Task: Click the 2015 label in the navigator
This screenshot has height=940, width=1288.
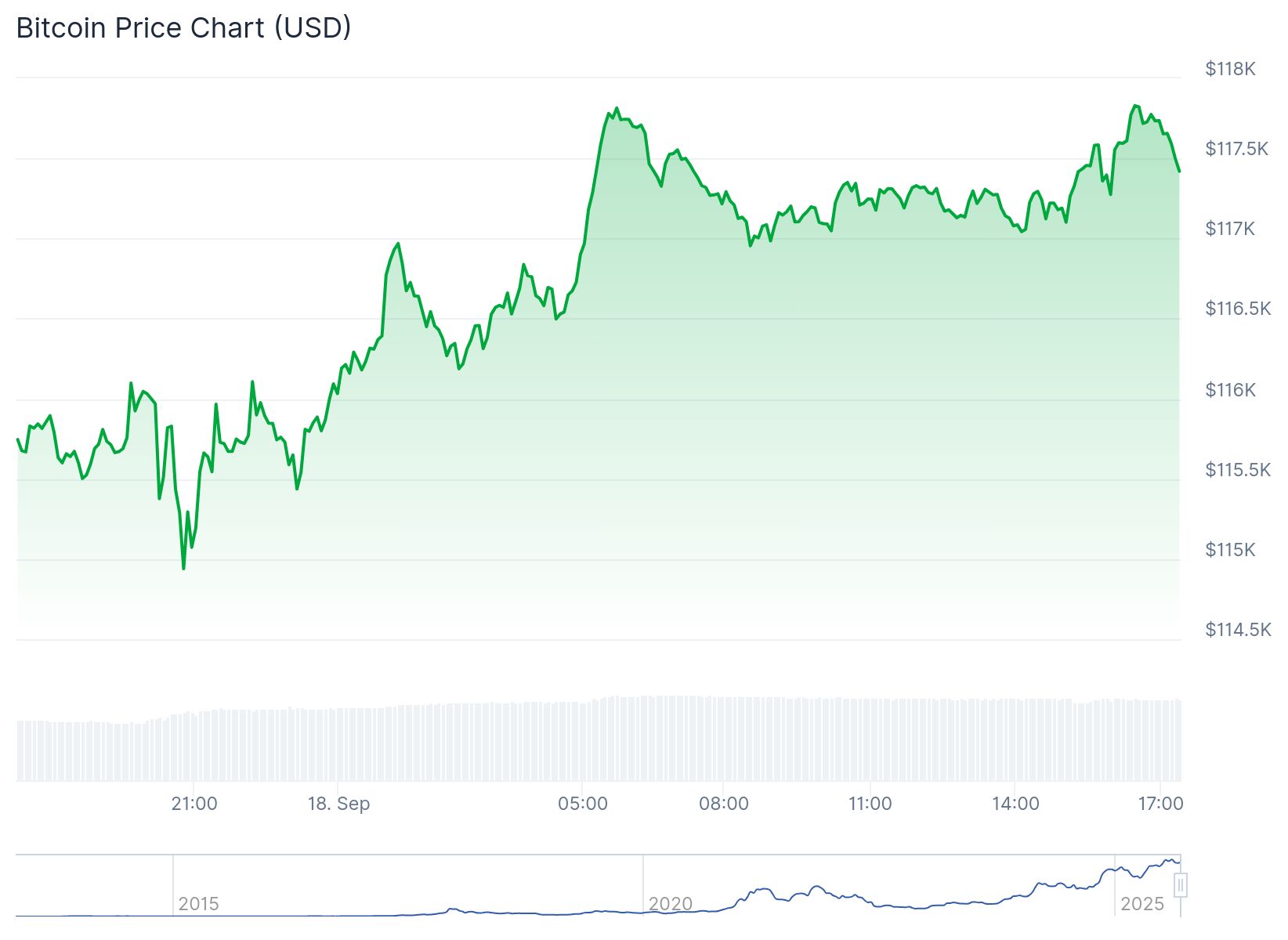Action: (x=198, y=904)
